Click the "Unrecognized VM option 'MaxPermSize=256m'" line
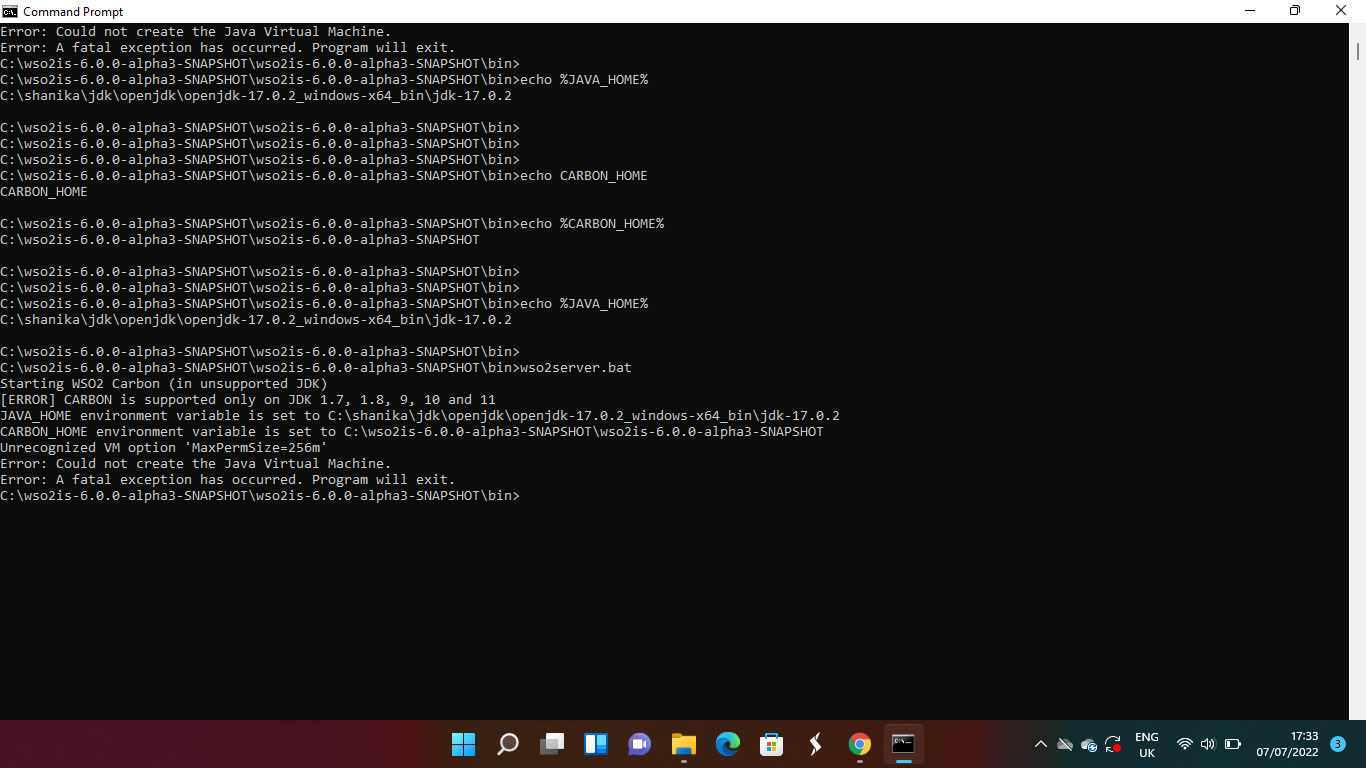 point(164,448)
